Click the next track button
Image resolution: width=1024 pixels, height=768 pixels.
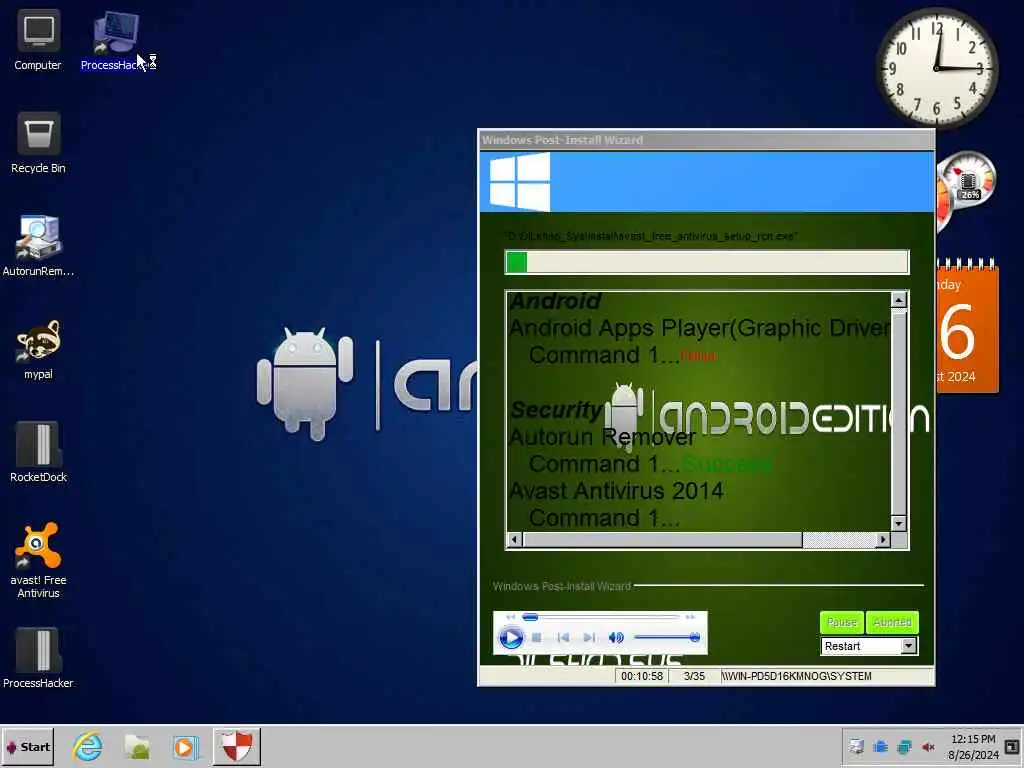pyautogui.click(x=589, y=637)
